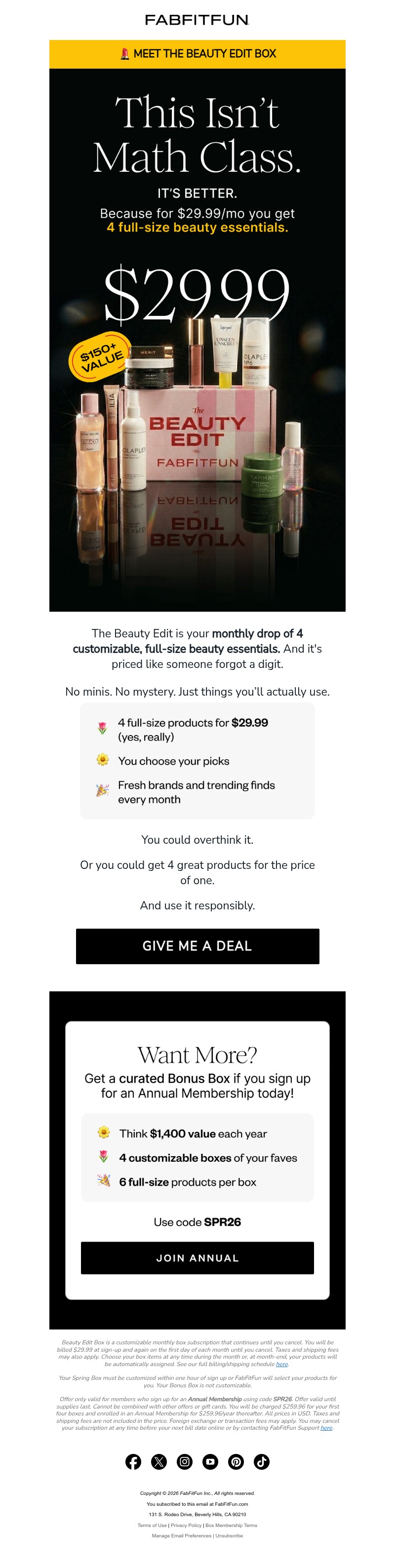395x1568 pixels.
Task: Follow the FabFitFun Support 'here' link
Action: tap(326, 1427)
